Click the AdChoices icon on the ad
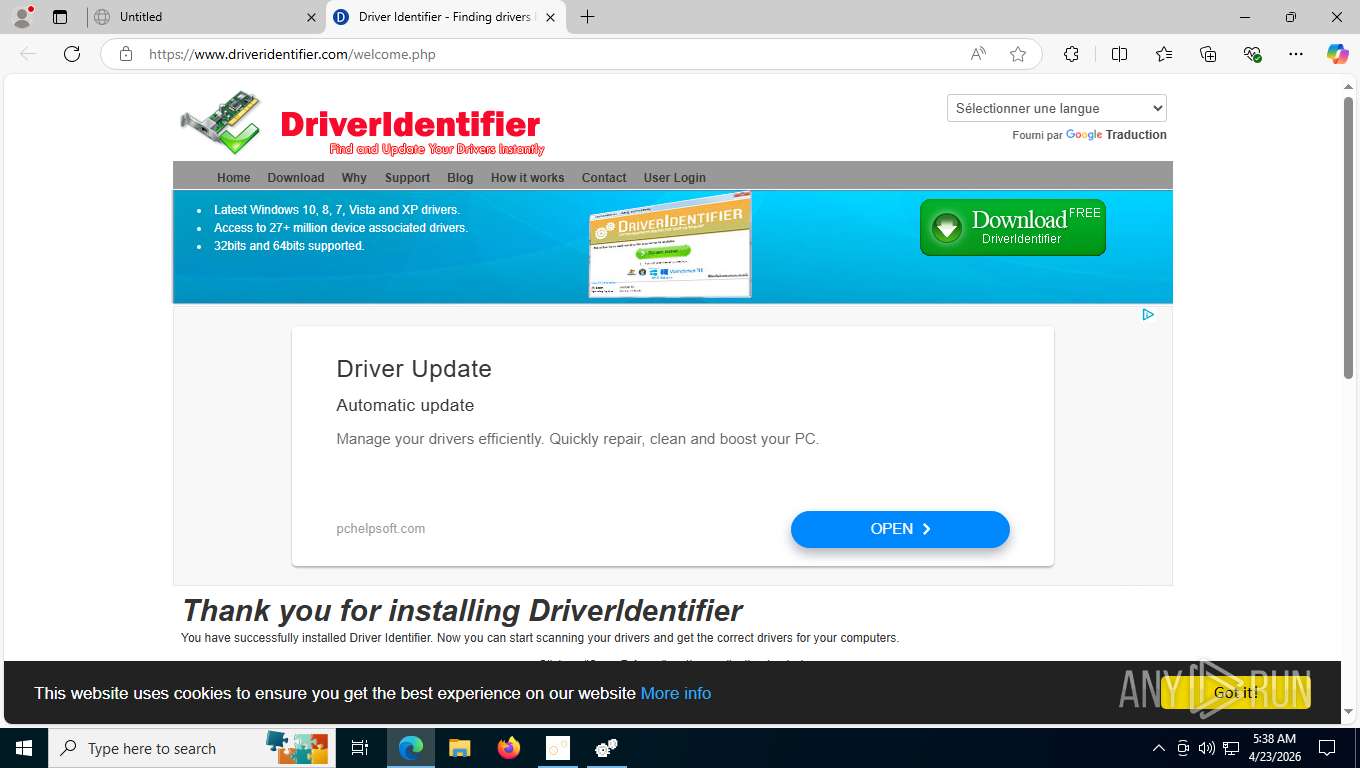1360x768 pixels. (1148, 314)
